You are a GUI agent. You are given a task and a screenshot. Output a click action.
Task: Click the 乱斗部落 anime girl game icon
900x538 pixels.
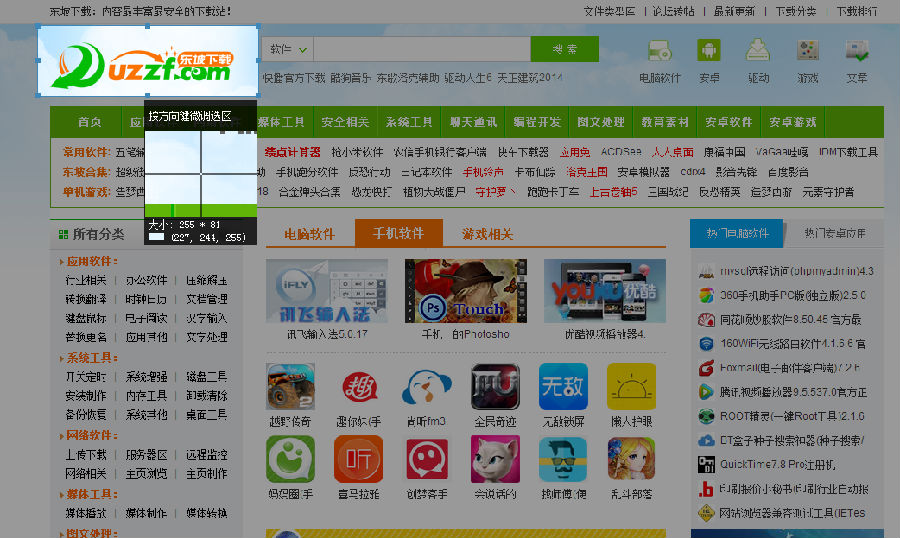(631, 459)
